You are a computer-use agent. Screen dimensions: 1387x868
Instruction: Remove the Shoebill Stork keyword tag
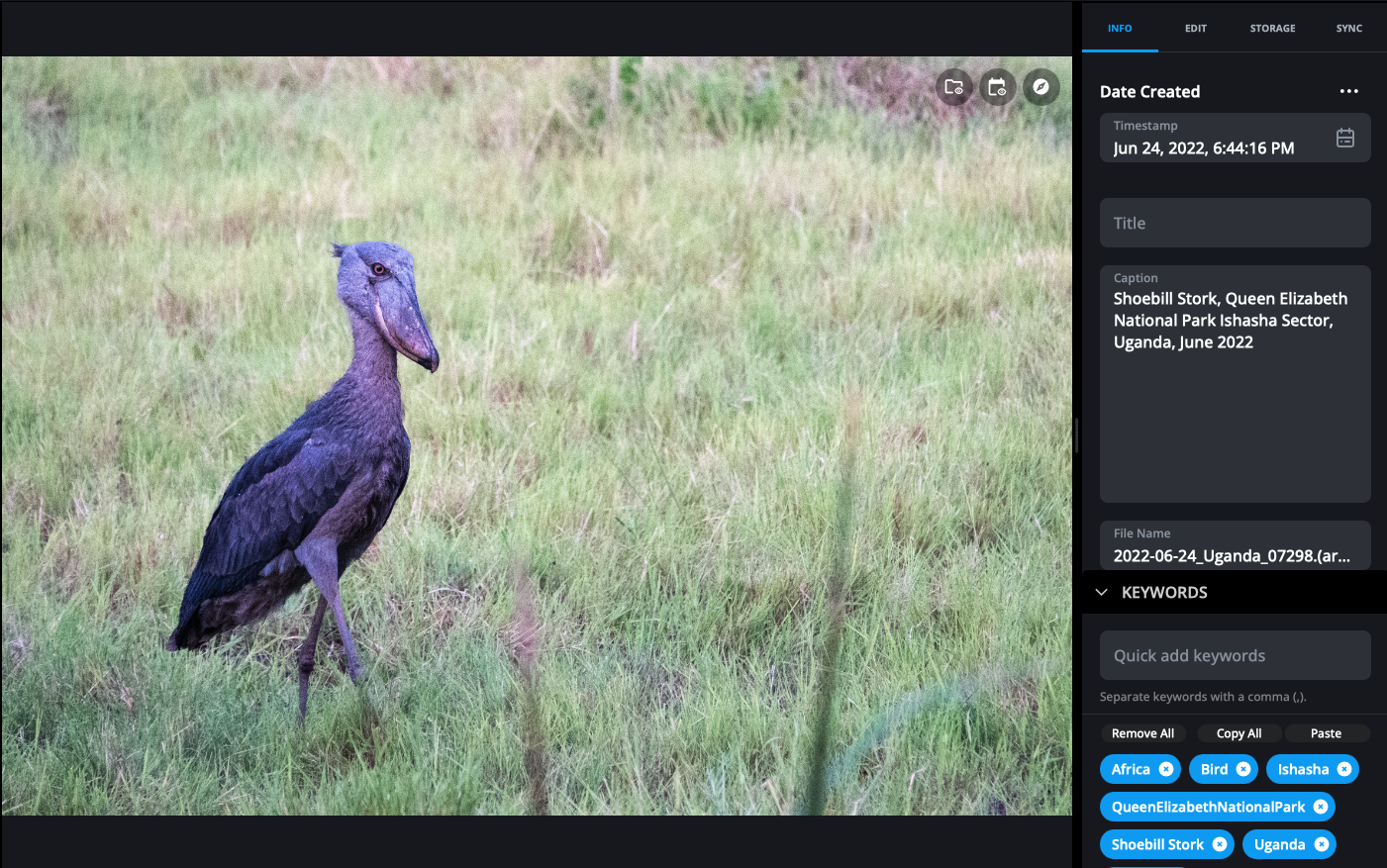pos(1220,844)
